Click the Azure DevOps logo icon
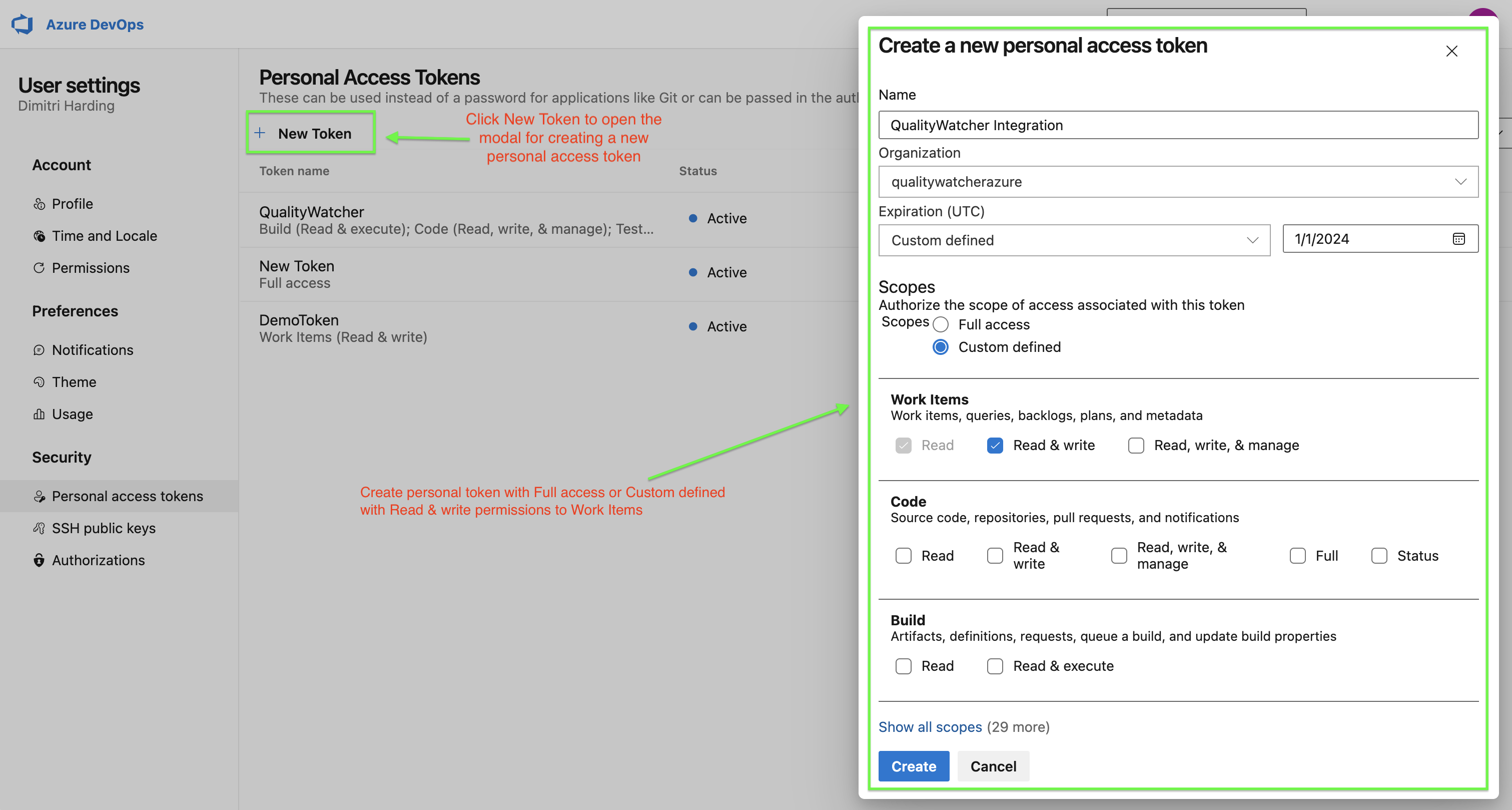Screen dimensions: 1512x810 click(23, 24)
